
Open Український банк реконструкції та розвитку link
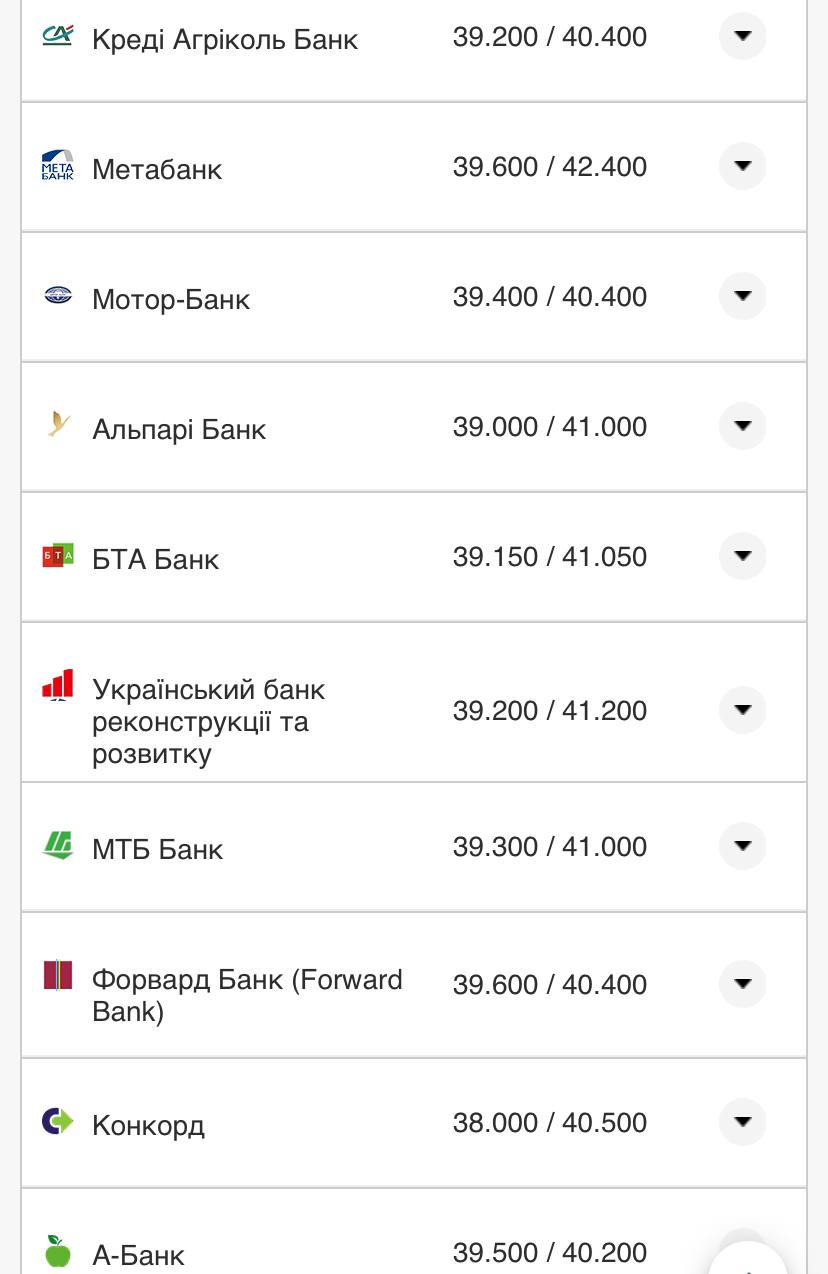tap(208, 721)
